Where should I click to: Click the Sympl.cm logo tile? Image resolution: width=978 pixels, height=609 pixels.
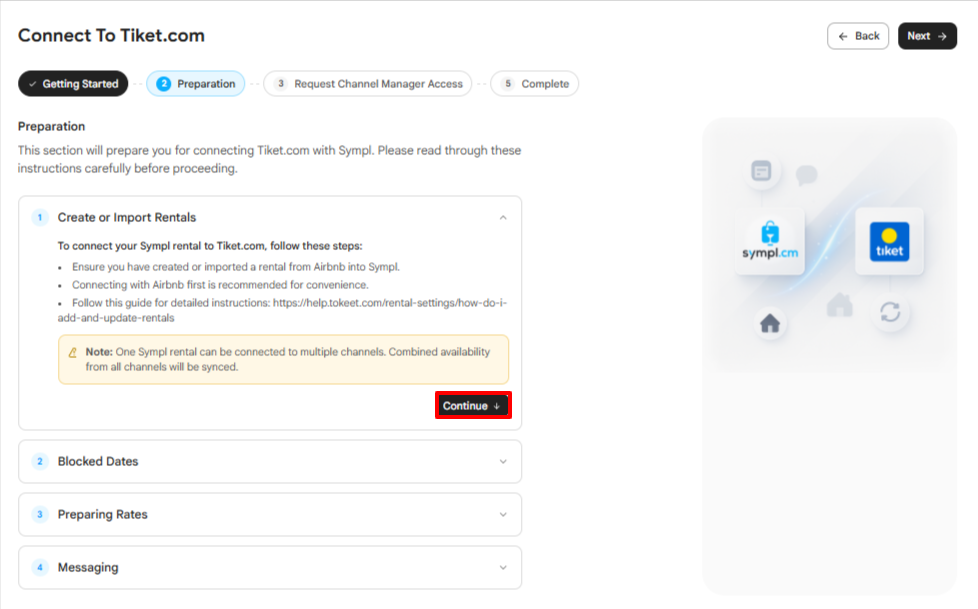(x=770, y=241)
